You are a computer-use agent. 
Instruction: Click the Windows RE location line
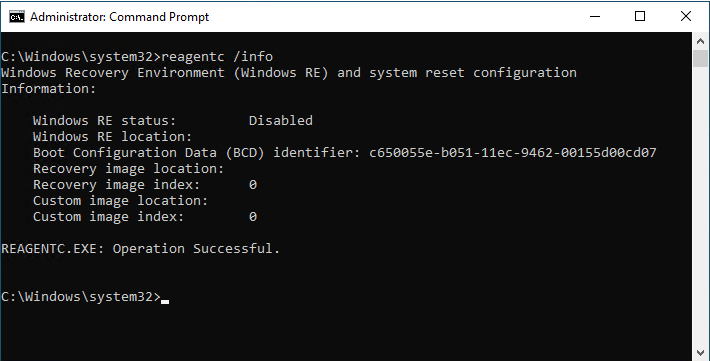112,136
